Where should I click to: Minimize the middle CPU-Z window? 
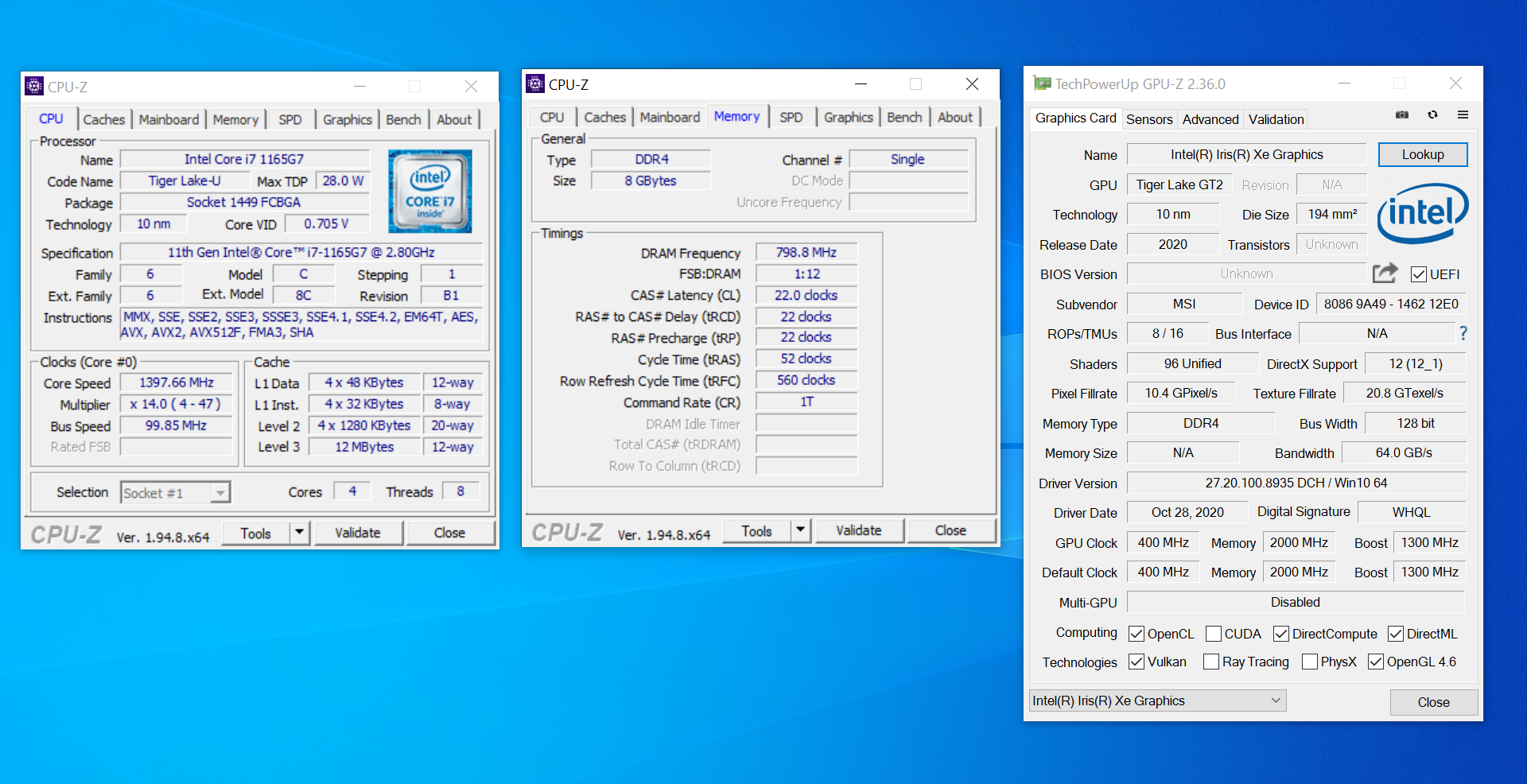click(861, 83)
